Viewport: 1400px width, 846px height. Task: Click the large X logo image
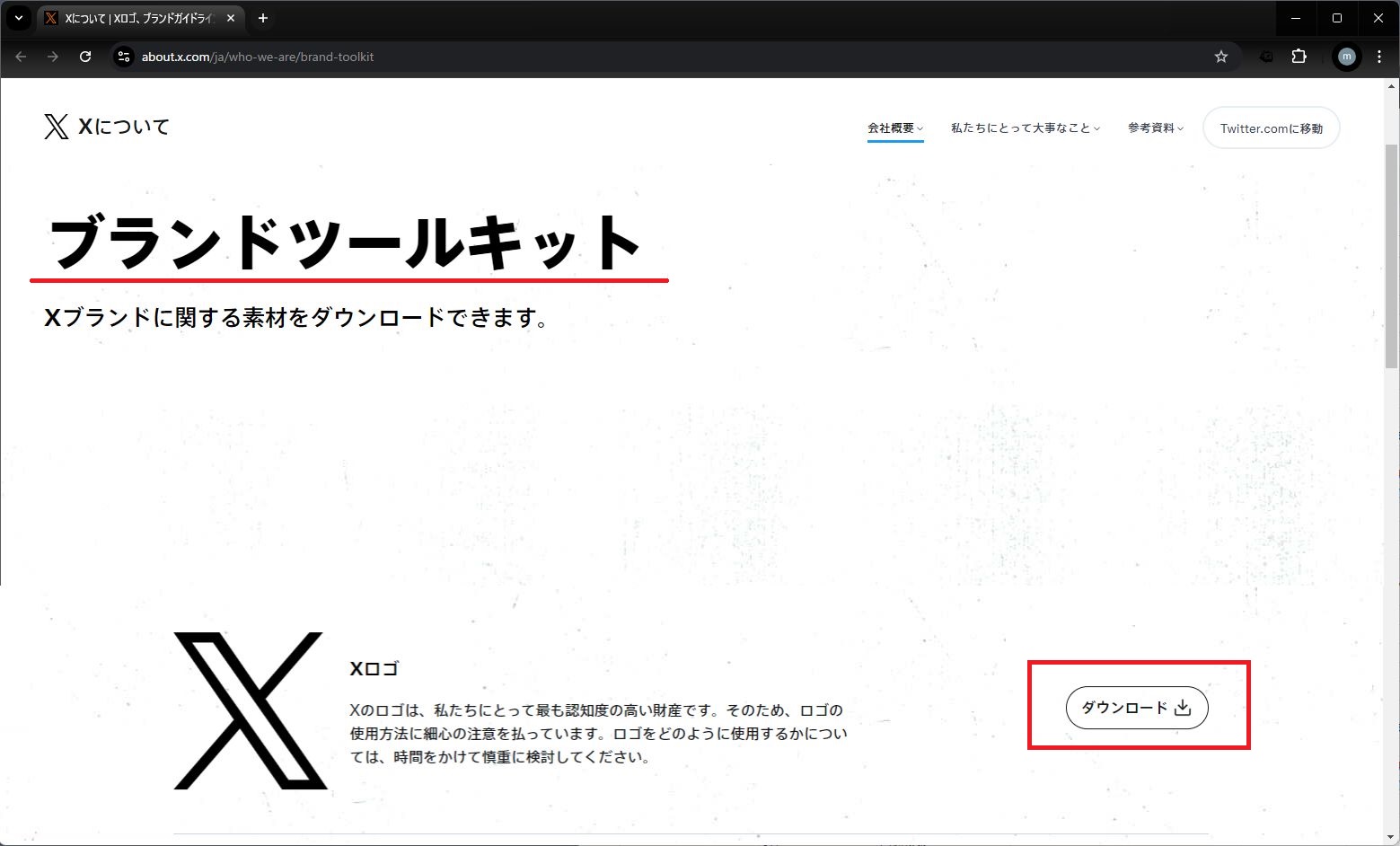coord(250,710)
